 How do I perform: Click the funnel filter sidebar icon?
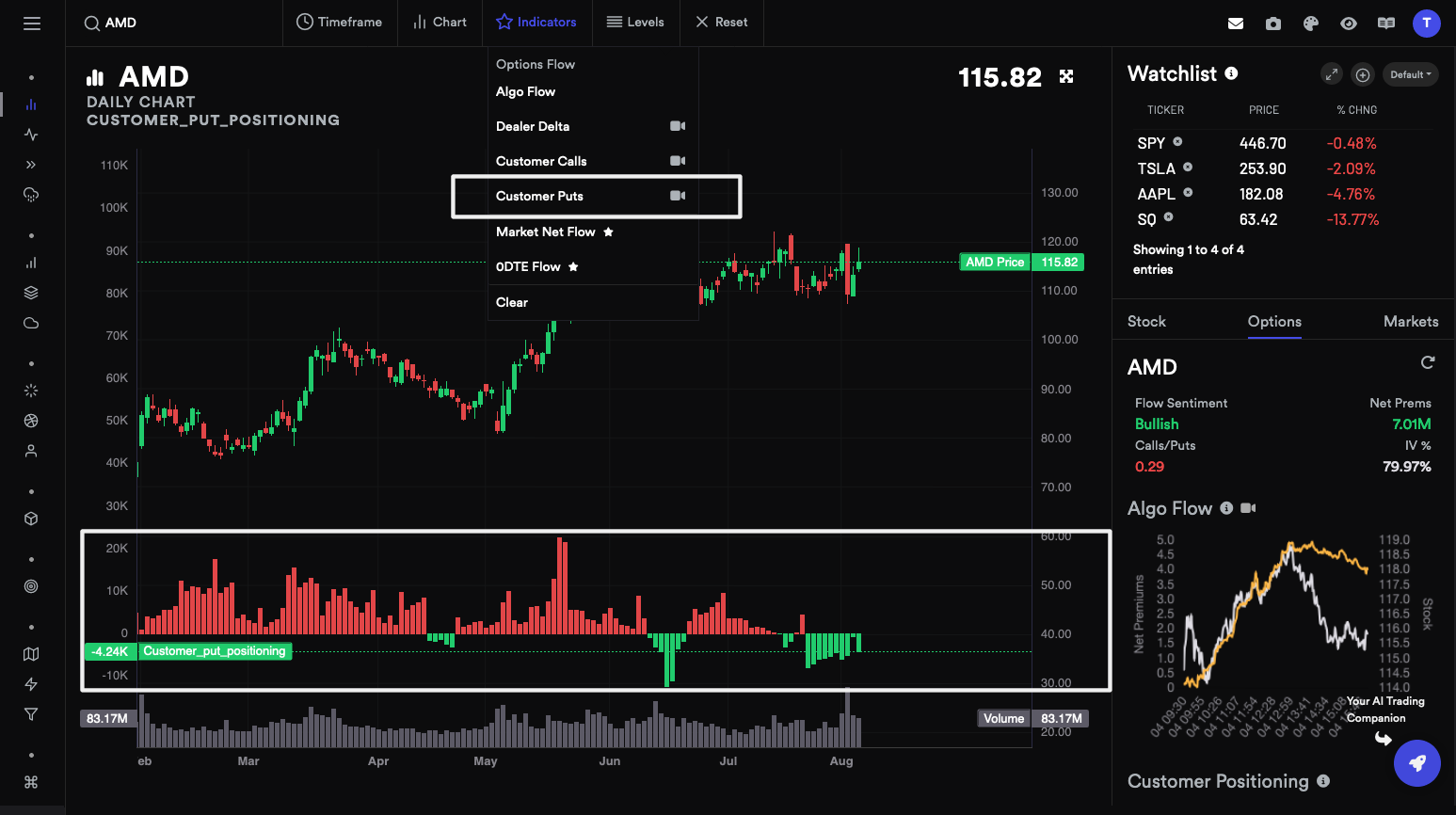(31, 714)
